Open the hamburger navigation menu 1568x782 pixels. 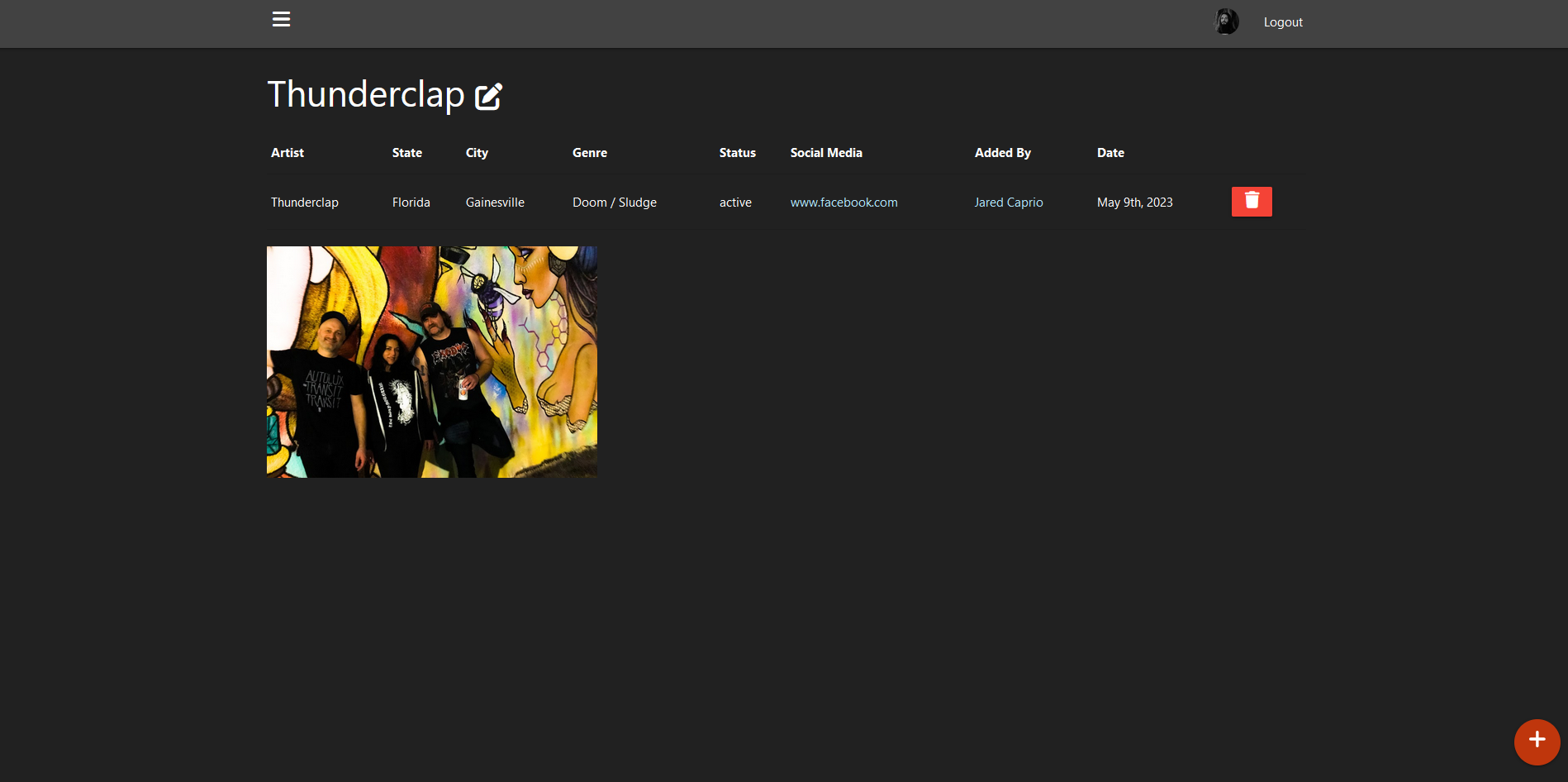[281, 19]
